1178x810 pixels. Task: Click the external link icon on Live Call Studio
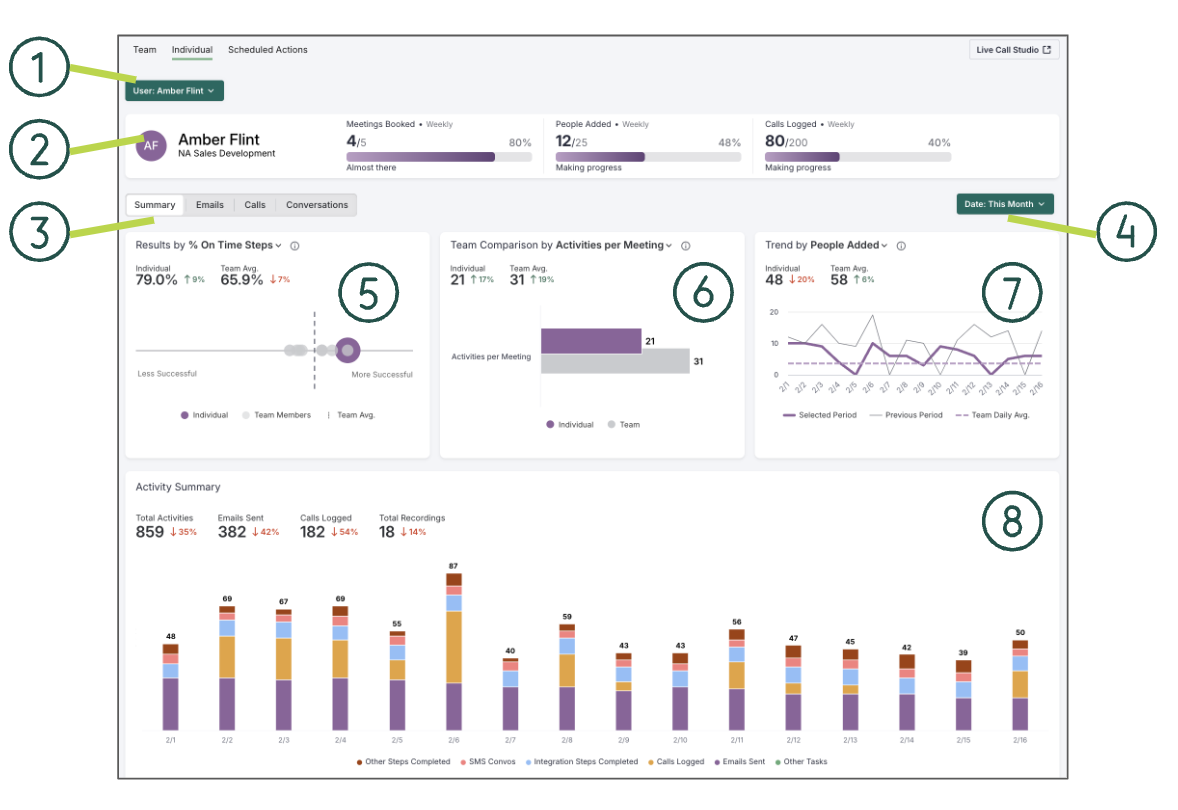(1046, 50)
